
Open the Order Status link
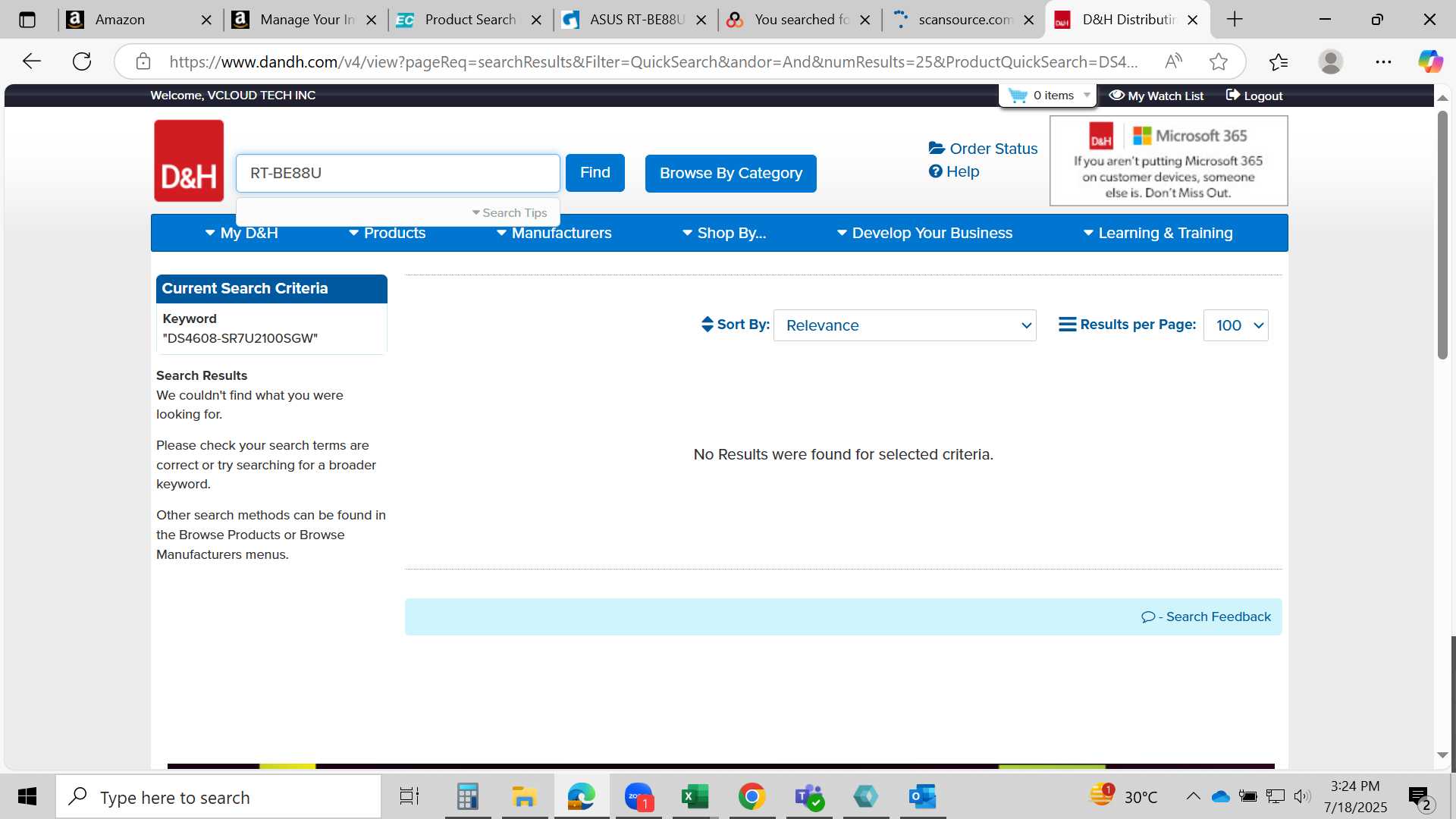pyautogui.click(x=993, y=149)
